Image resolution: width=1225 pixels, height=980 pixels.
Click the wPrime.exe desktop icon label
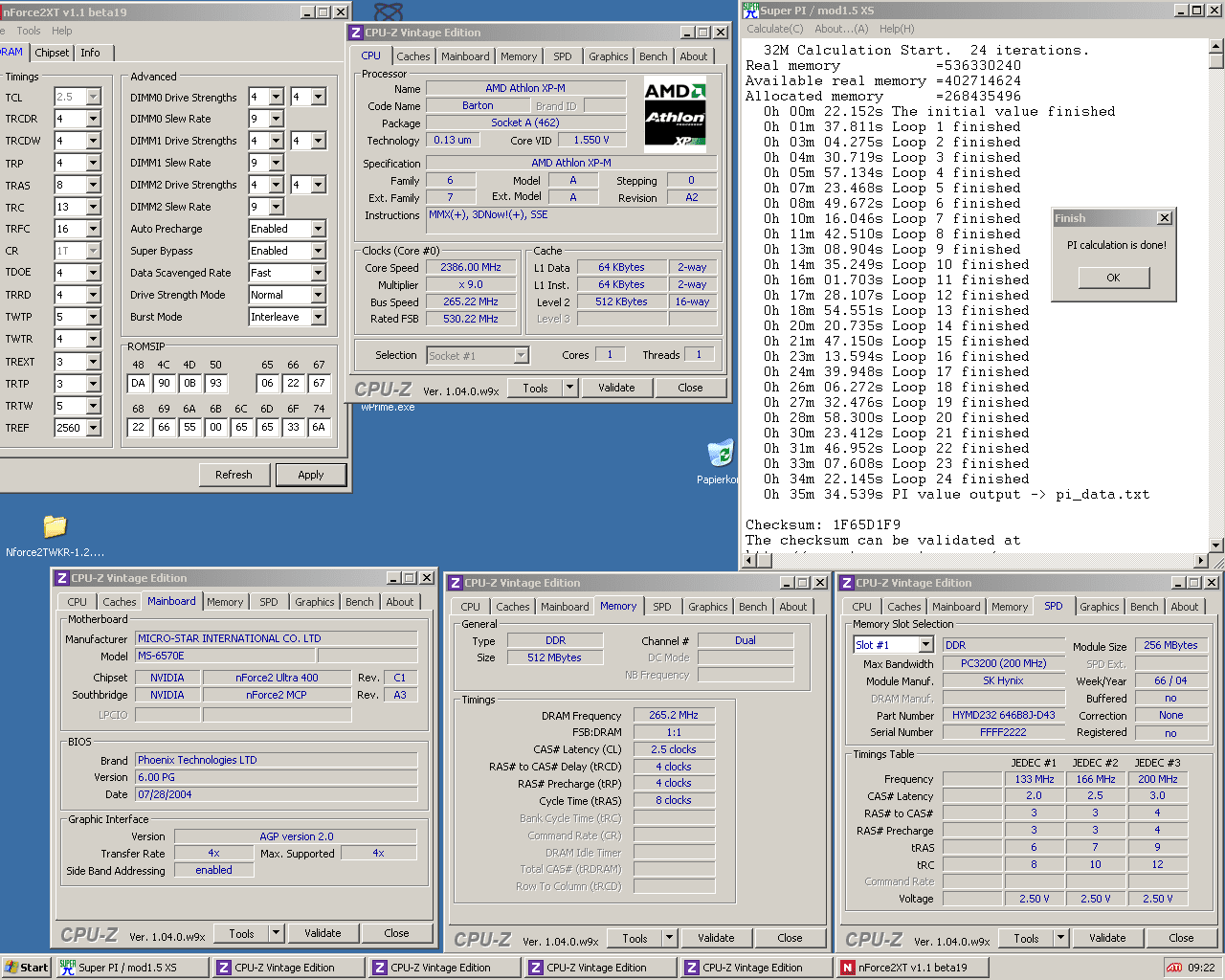(388, 407)
